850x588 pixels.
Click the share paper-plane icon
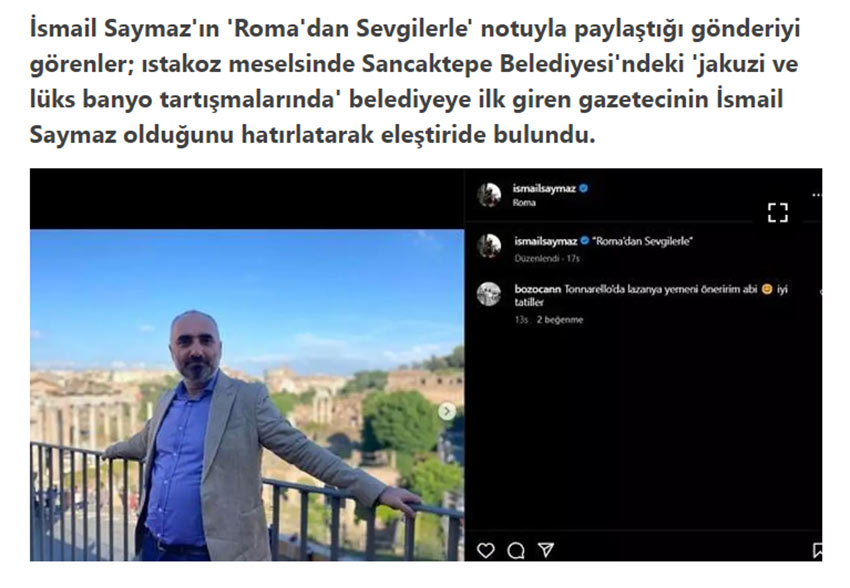coord(546,550)
